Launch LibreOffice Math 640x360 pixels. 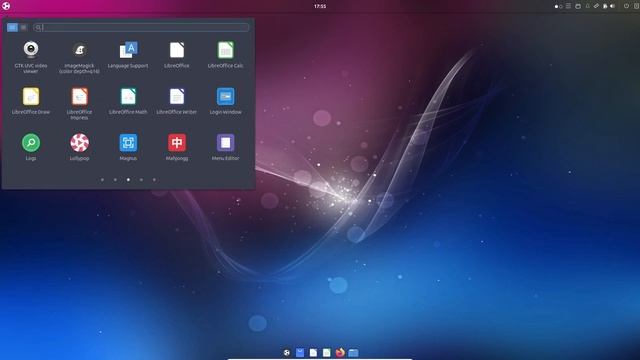(x=128, y=101)
